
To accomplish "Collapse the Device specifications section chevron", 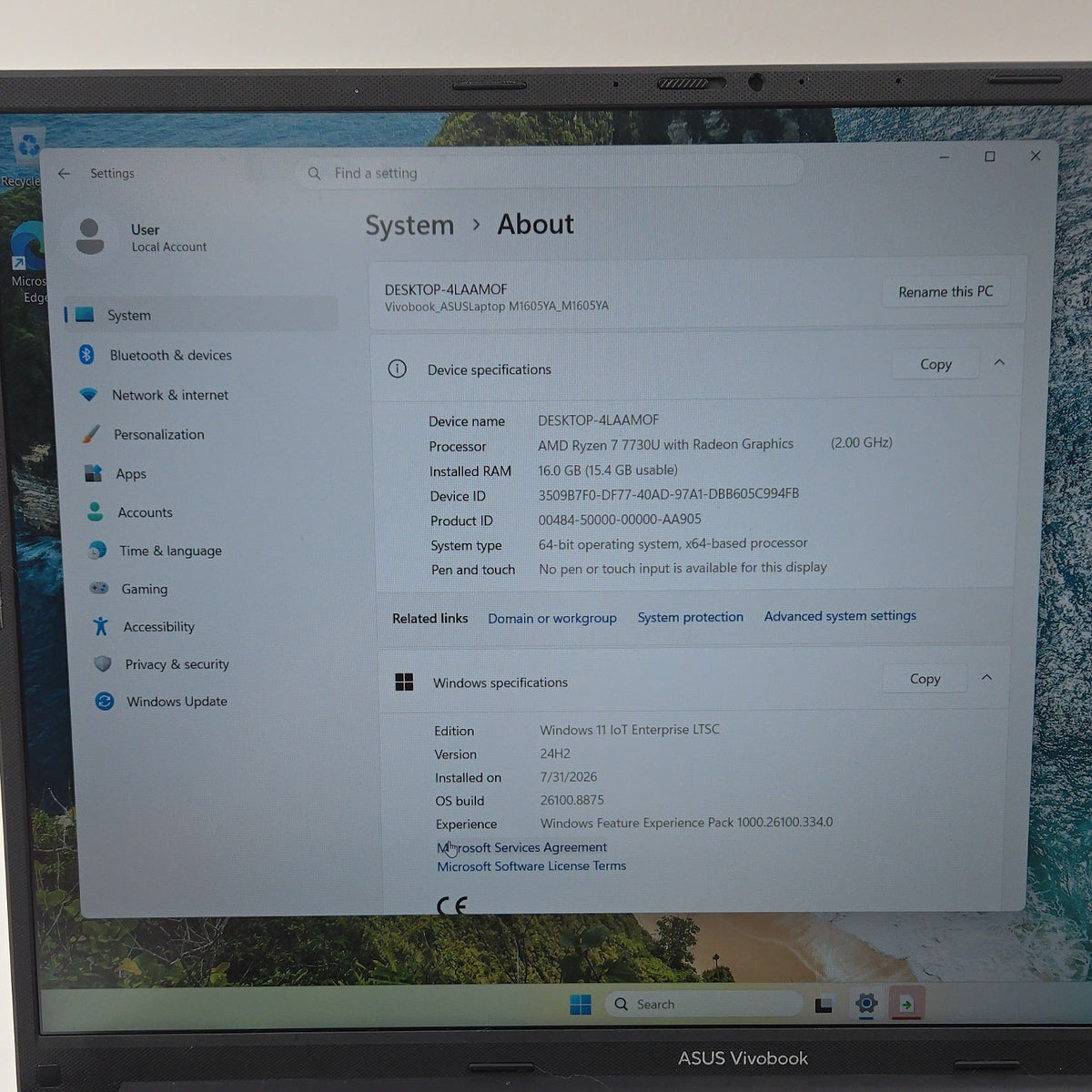I will tap(999, 363).
